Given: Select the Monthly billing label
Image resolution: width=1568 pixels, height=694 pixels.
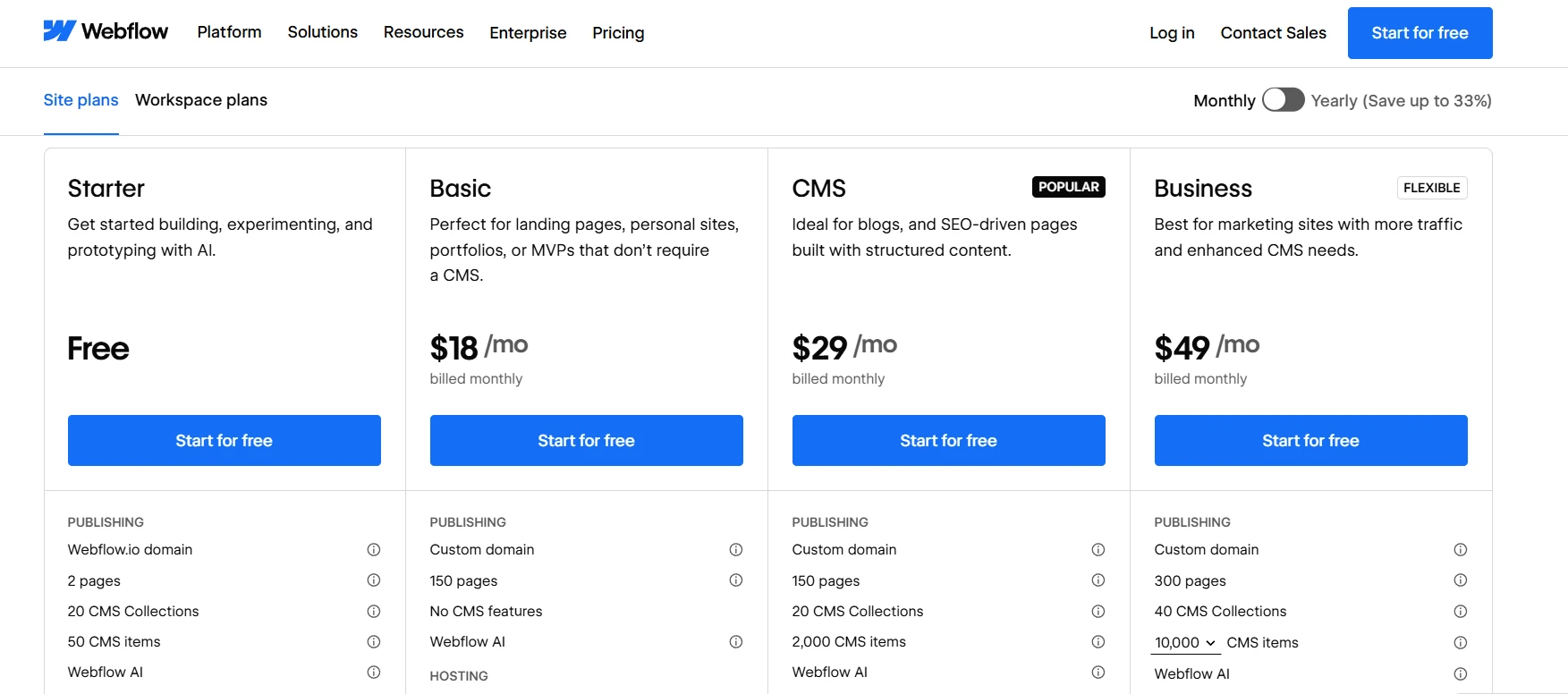Looking at the screenshot, I should pos(1225,101).
